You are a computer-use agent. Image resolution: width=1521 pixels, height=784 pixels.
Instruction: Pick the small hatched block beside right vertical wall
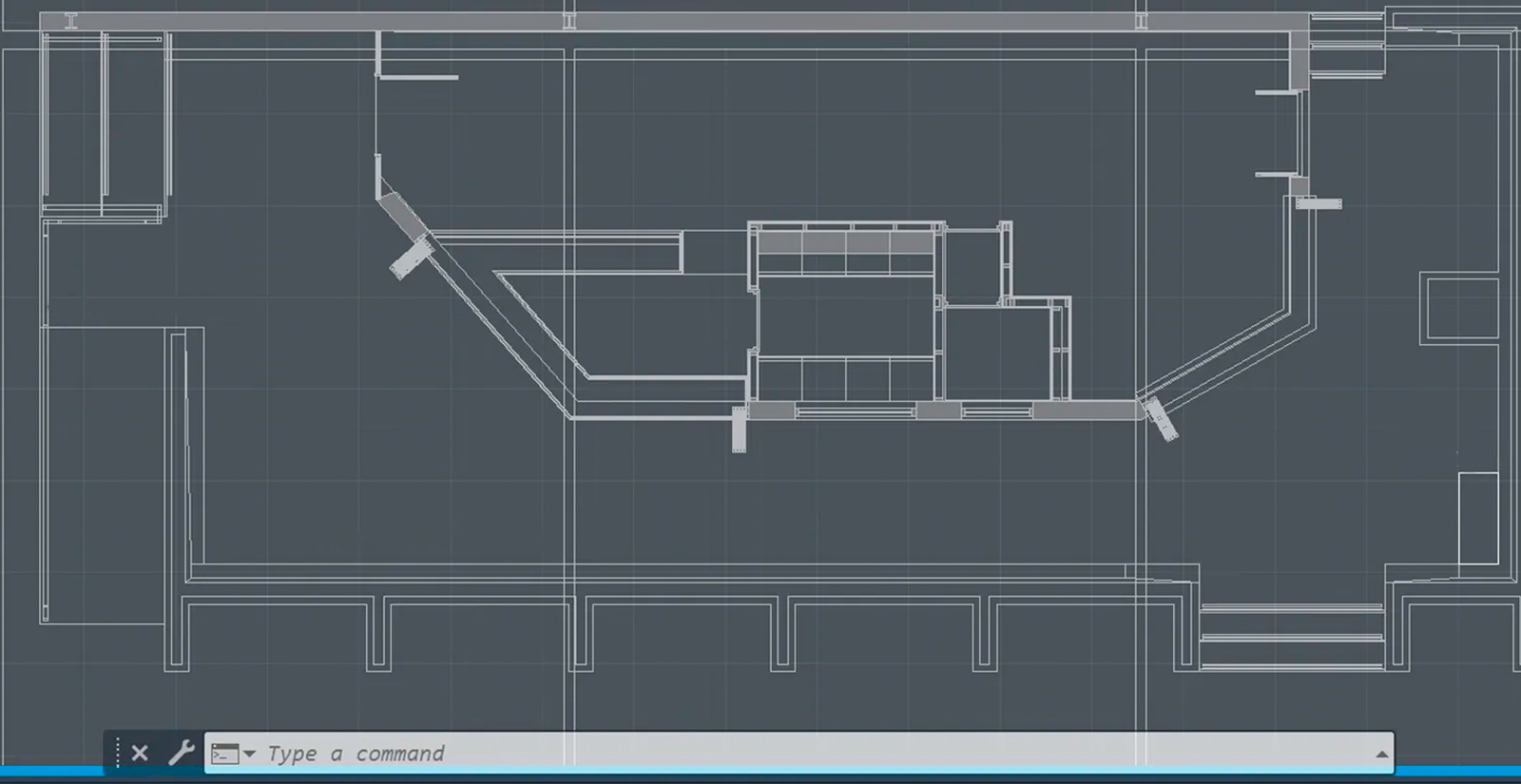coord(1319,203)
